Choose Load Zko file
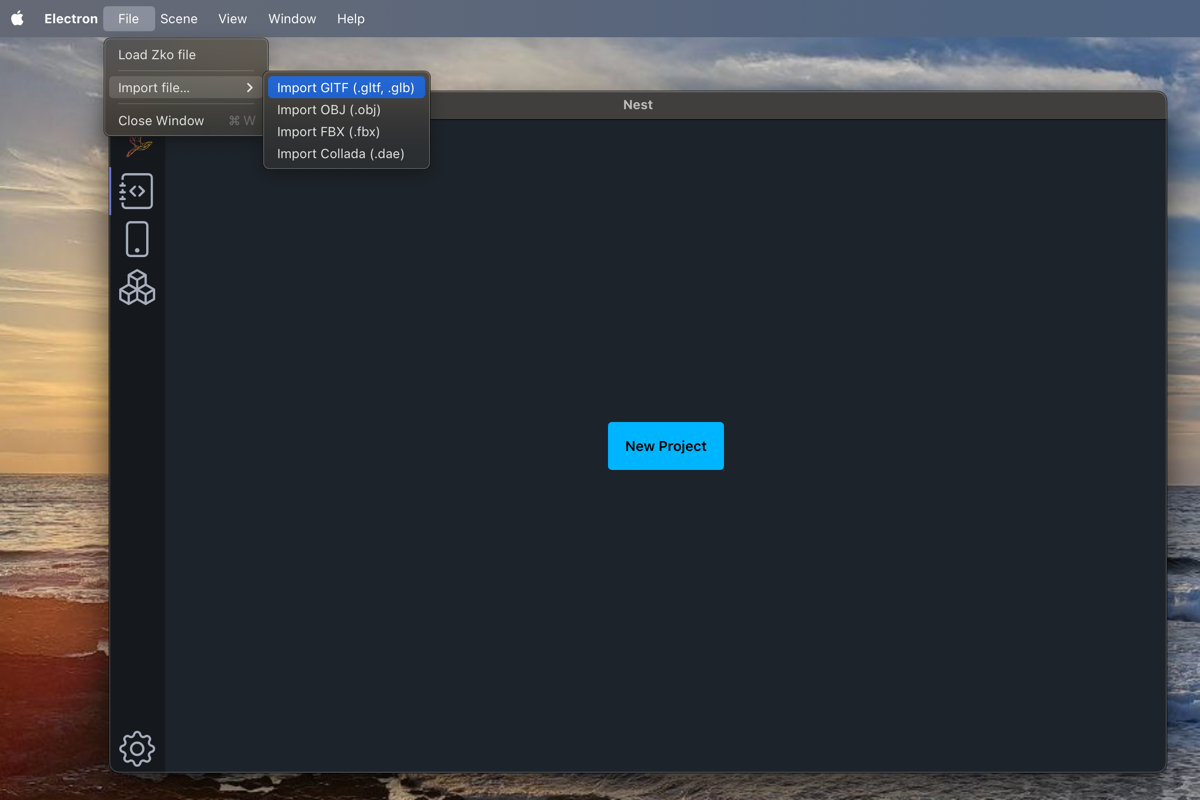 pos(157,55)
